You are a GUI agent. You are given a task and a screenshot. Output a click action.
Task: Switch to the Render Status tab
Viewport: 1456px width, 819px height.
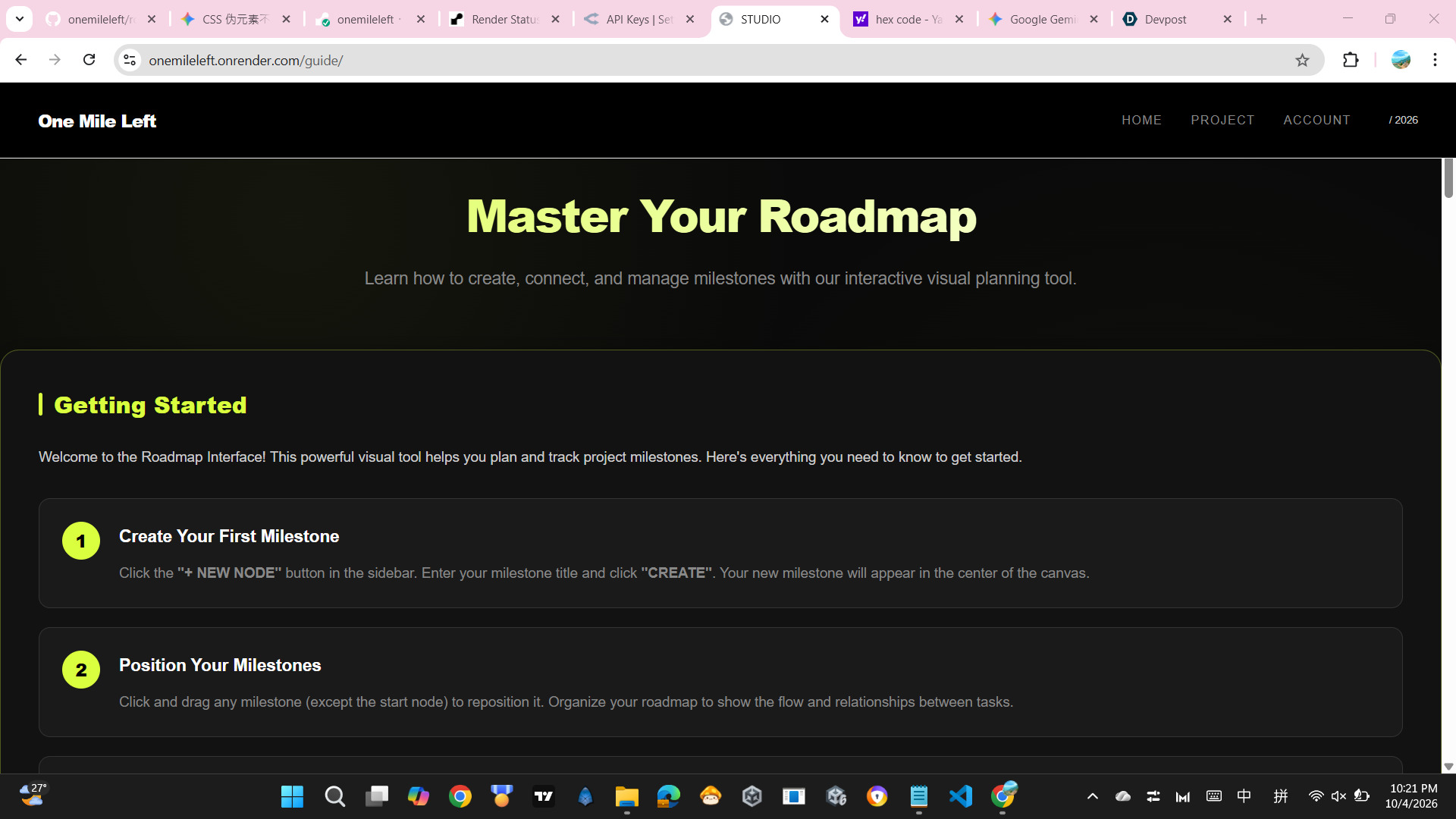pos(504,19)
